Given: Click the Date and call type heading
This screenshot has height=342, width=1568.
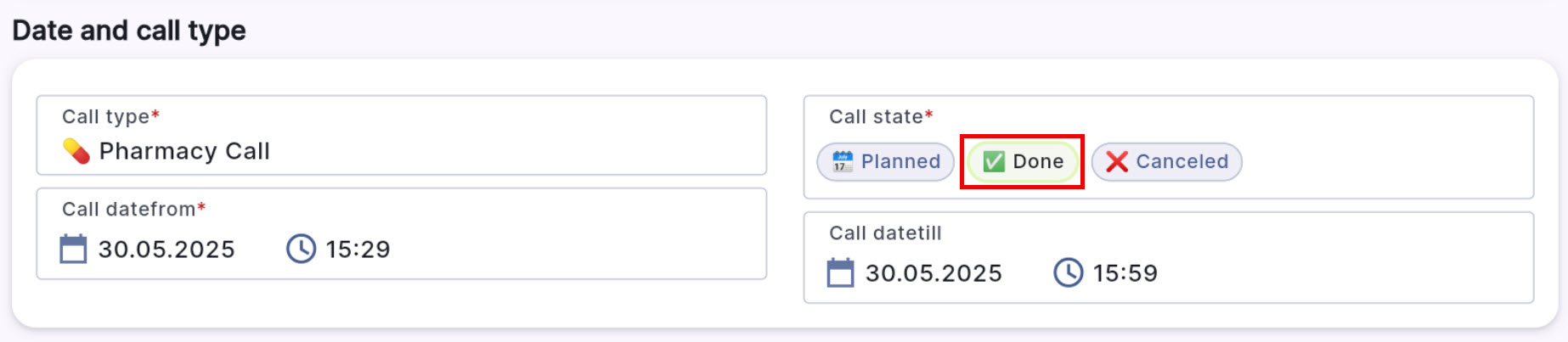Looking at the screenshot, I should point(129,31).
